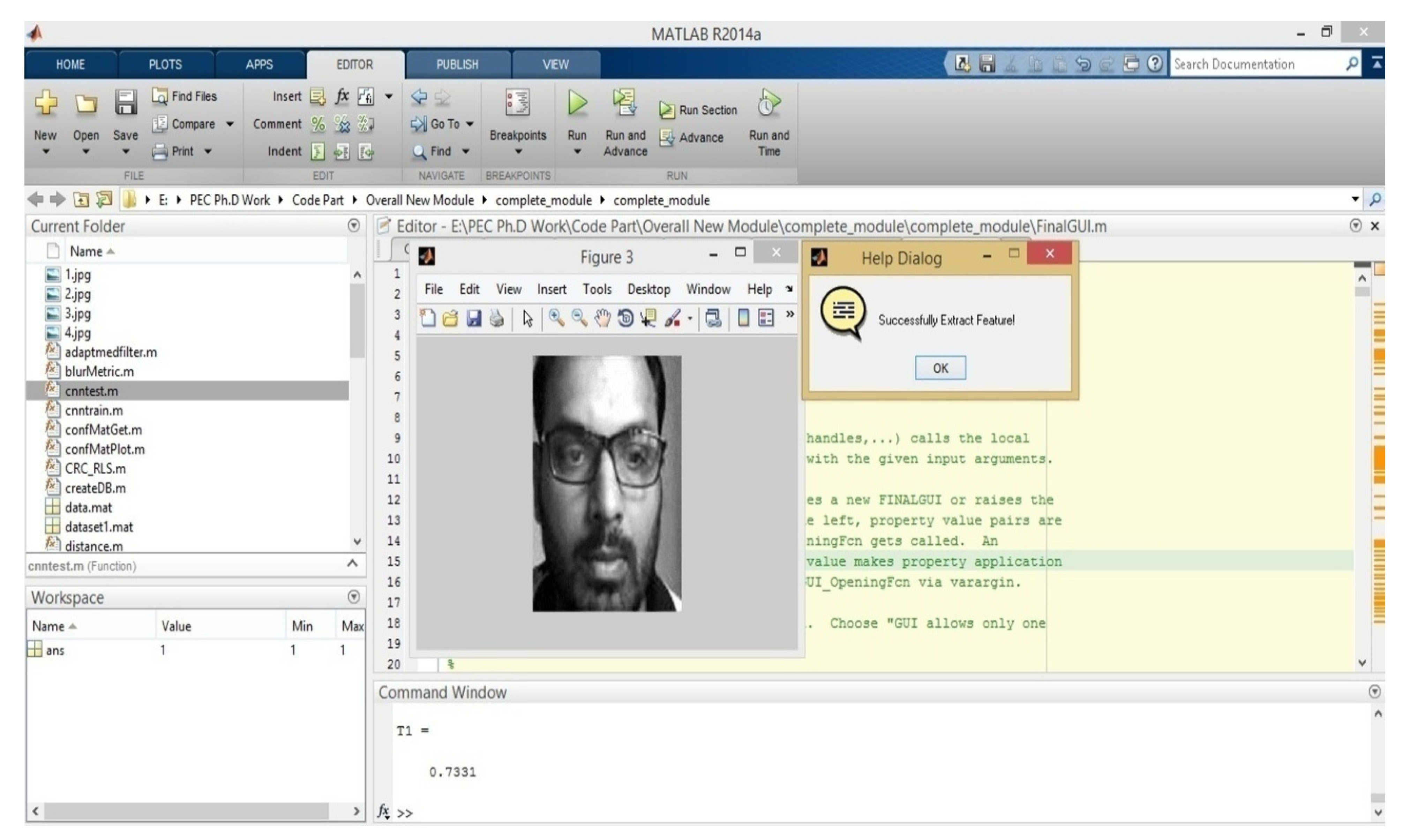This screenshot has width=1425, height=840.
Task: Switch to the HOME tab
Action: 70,65
